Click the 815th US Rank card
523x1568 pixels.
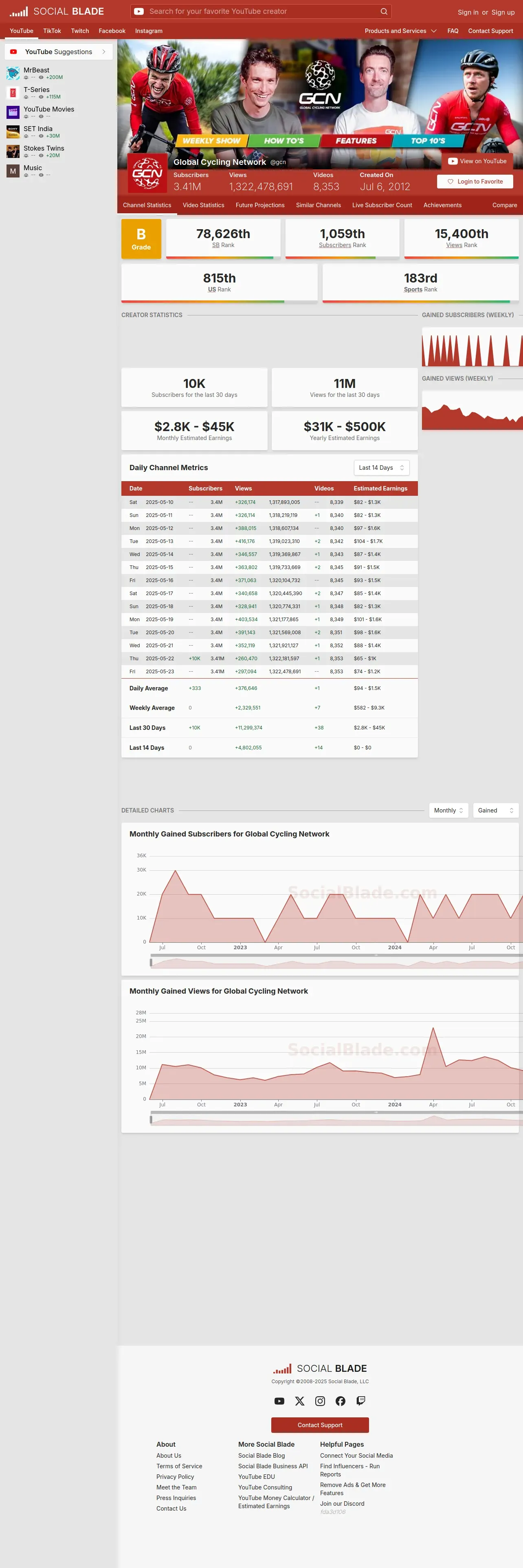(219, 283)
